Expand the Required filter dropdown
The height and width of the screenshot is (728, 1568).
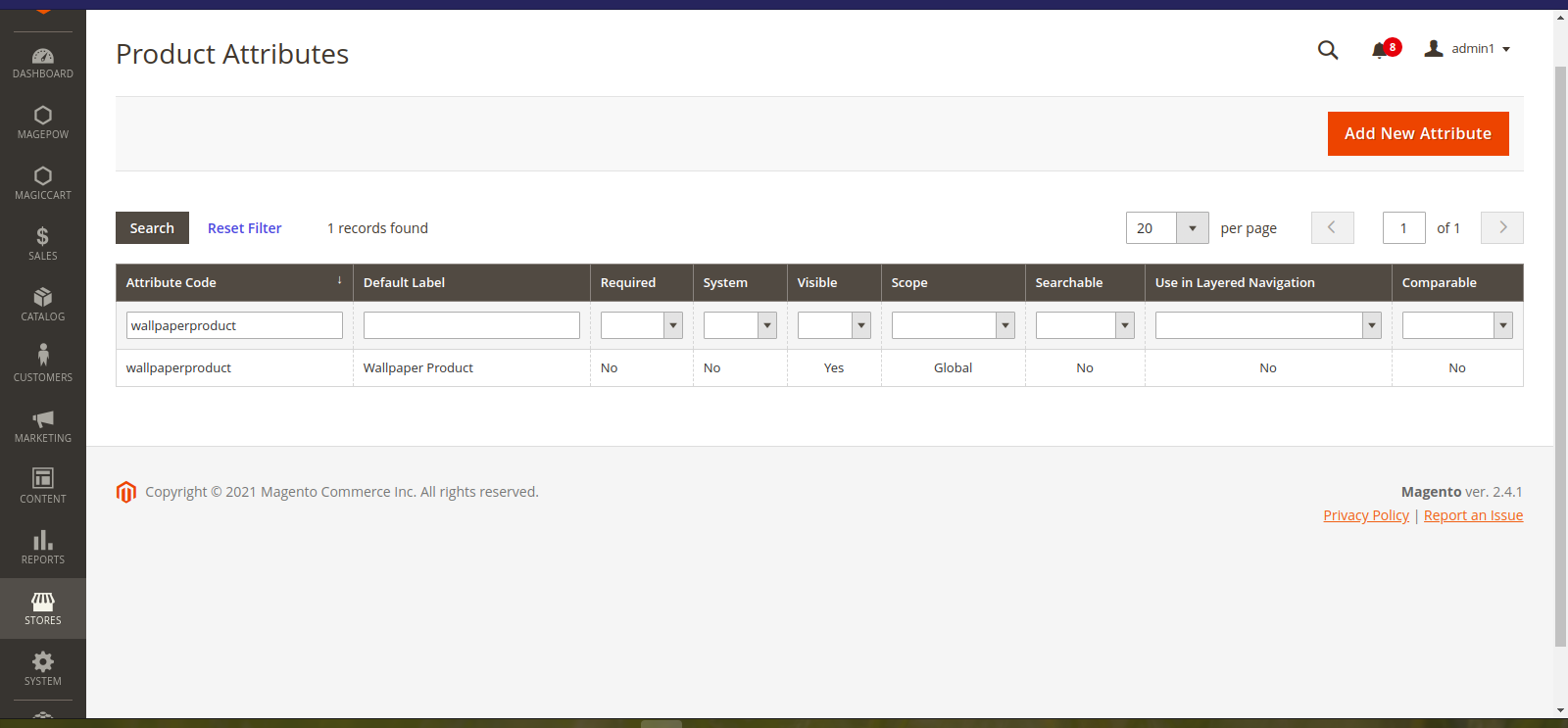coord(642,325)
